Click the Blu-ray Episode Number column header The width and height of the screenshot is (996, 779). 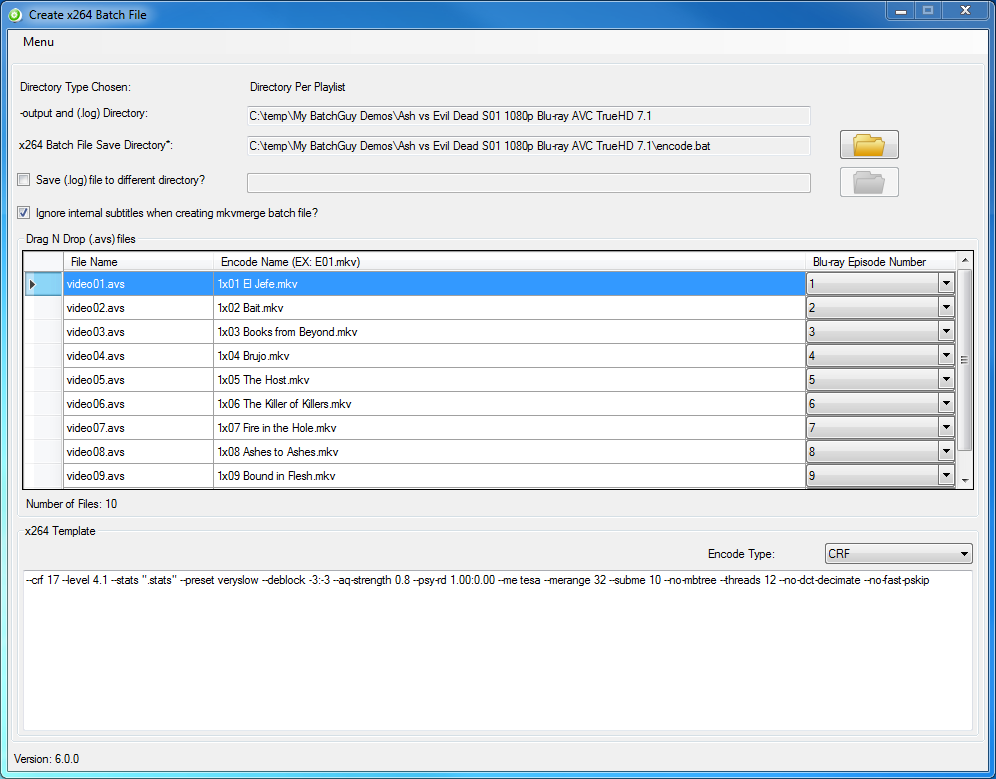pyautogui.click(x=880, y=262)
